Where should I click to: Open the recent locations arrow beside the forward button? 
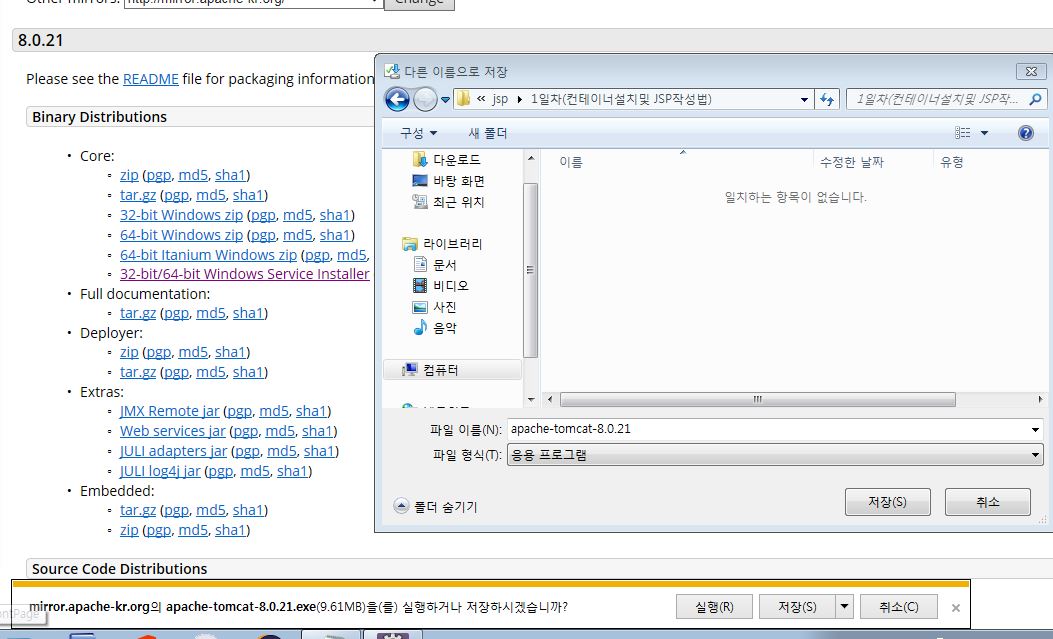tap(445, 100)
